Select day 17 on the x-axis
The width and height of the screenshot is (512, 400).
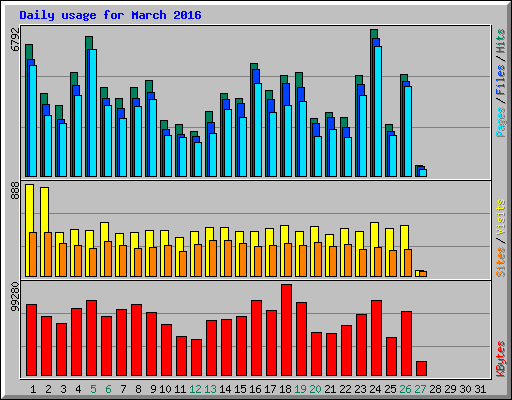click(270, 389)
